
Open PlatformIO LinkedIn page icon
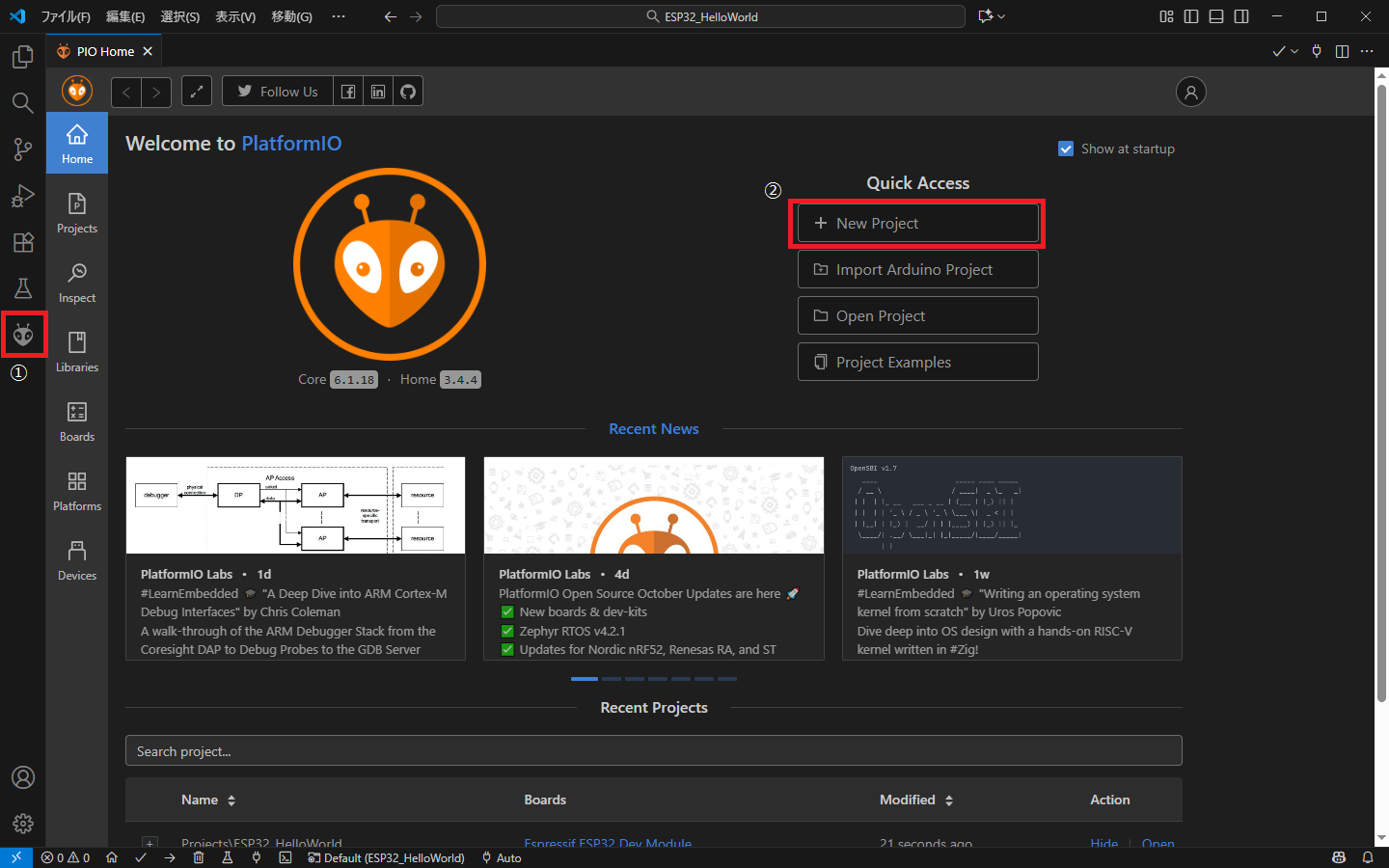point(378,92)
